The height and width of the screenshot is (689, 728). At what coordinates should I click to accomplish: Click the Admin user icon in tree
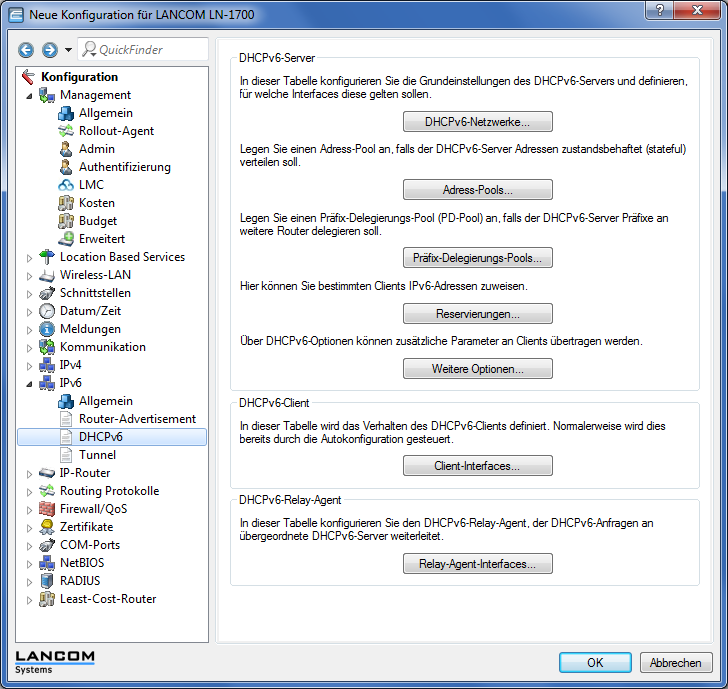(x=66, y=149)
